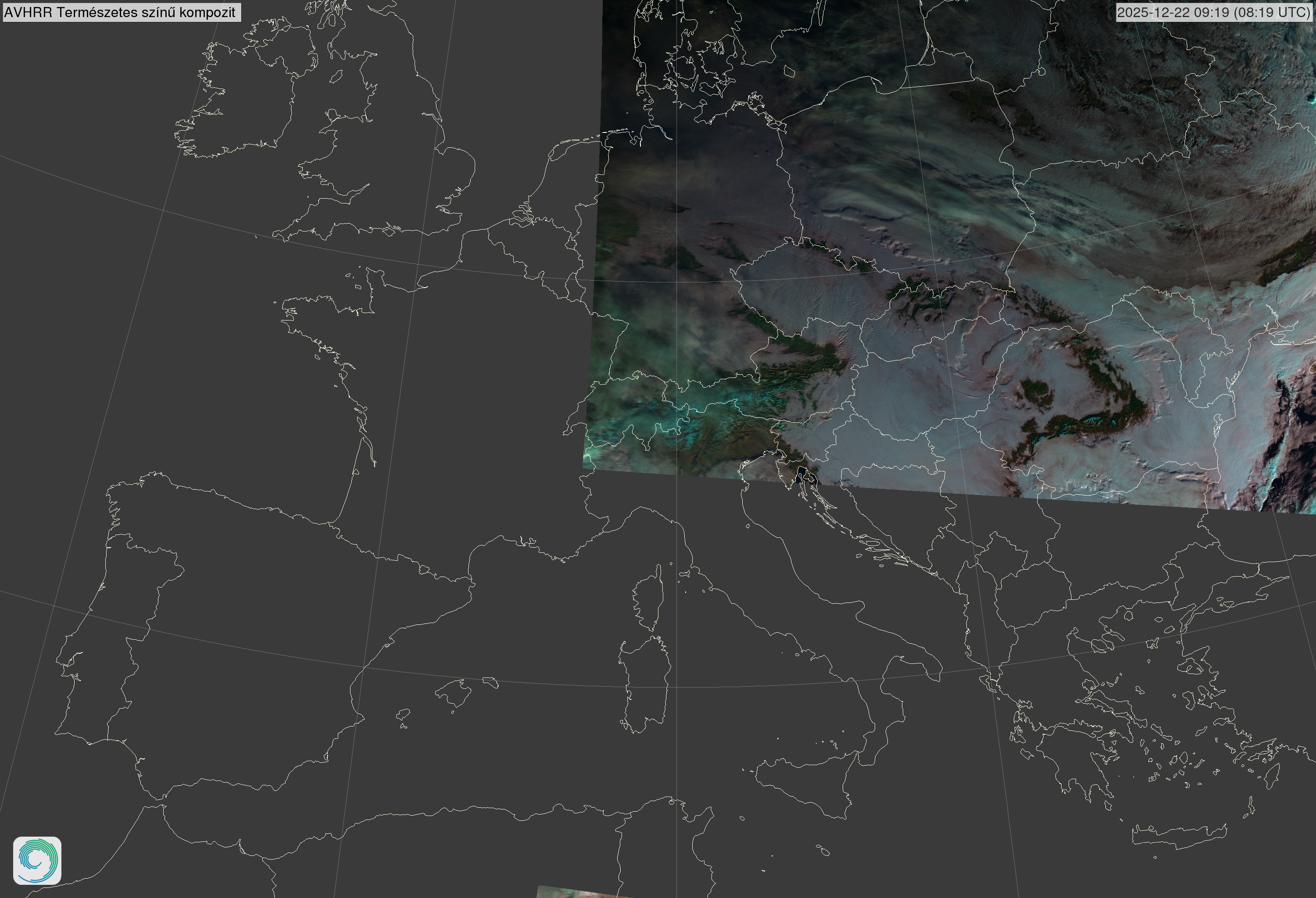Click the AVHRR Természetes színű kompozit title
The image size is (1316, 898).
(x=121, y=12)
